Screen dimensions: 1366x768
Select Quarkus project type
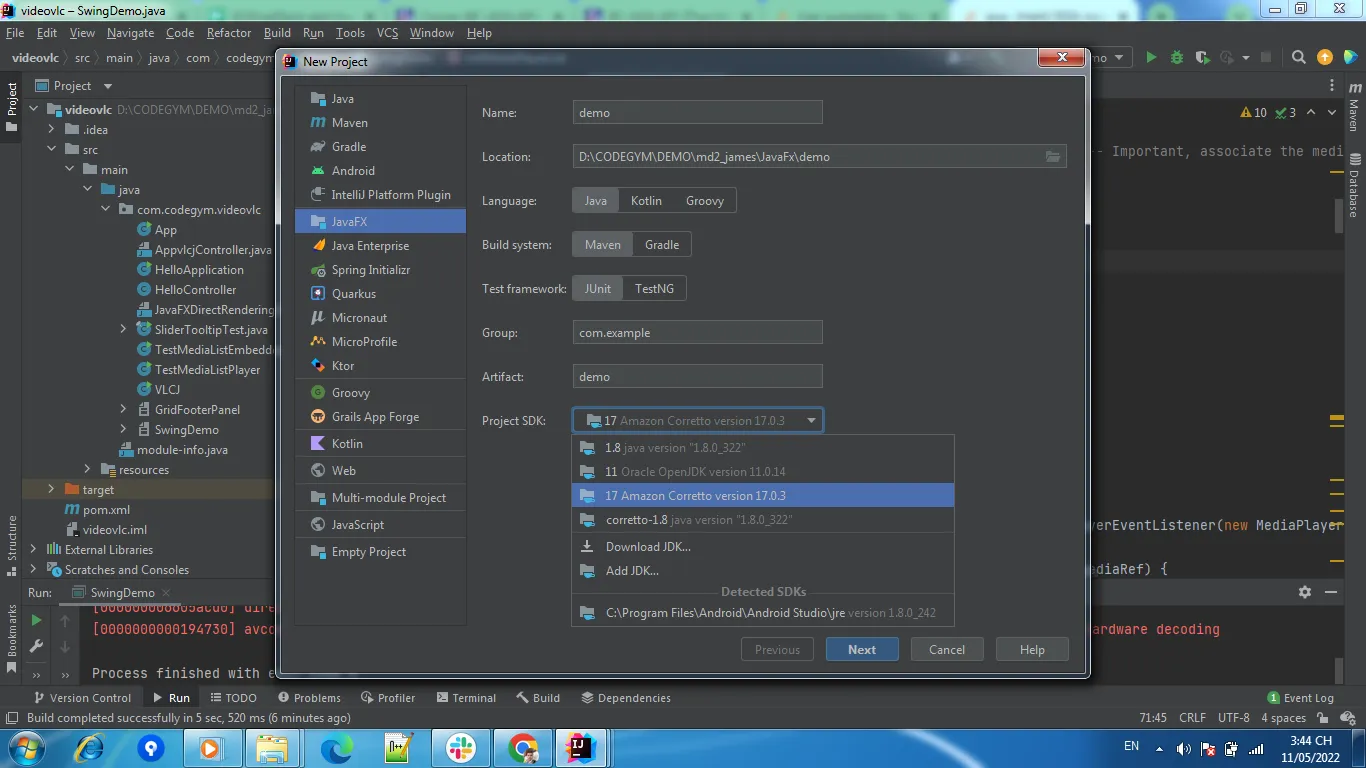(x=380, y=294)
